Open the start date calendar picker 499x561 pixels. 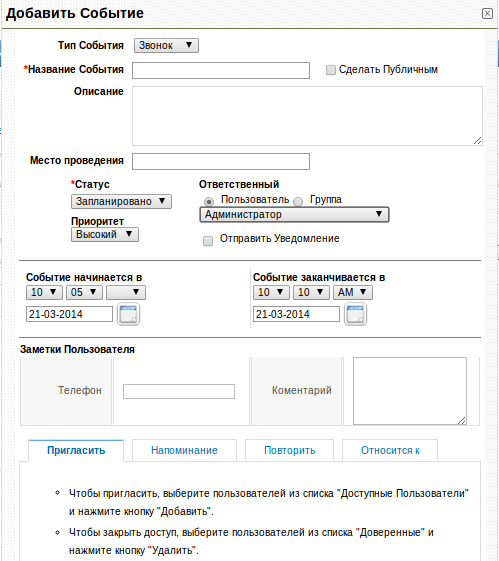[x=128, y=314]
